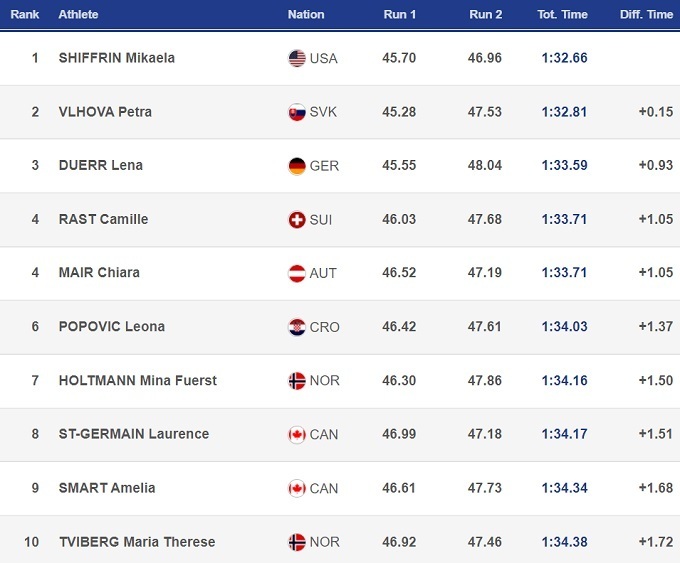Click the Diff. Time column header
Viewport: 680px width, 563px height.
646,15
